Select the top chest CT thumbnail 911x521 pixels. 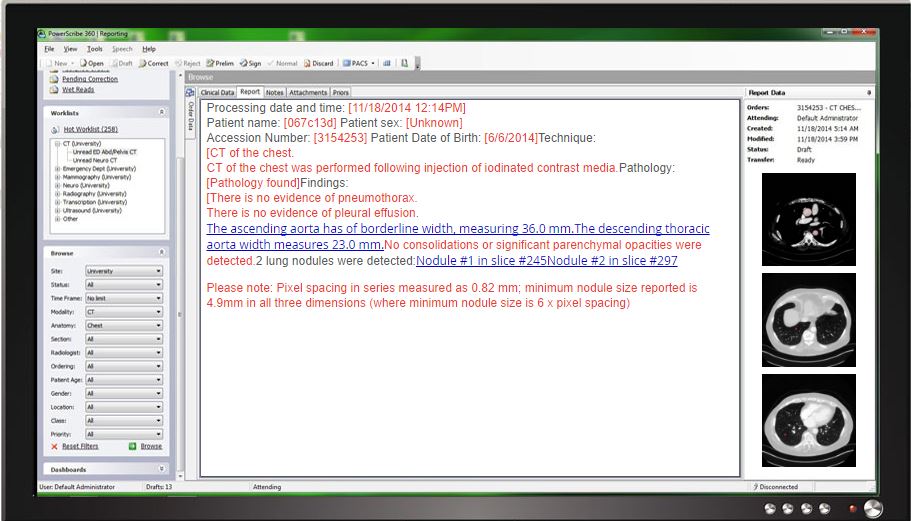click(809, 220)
